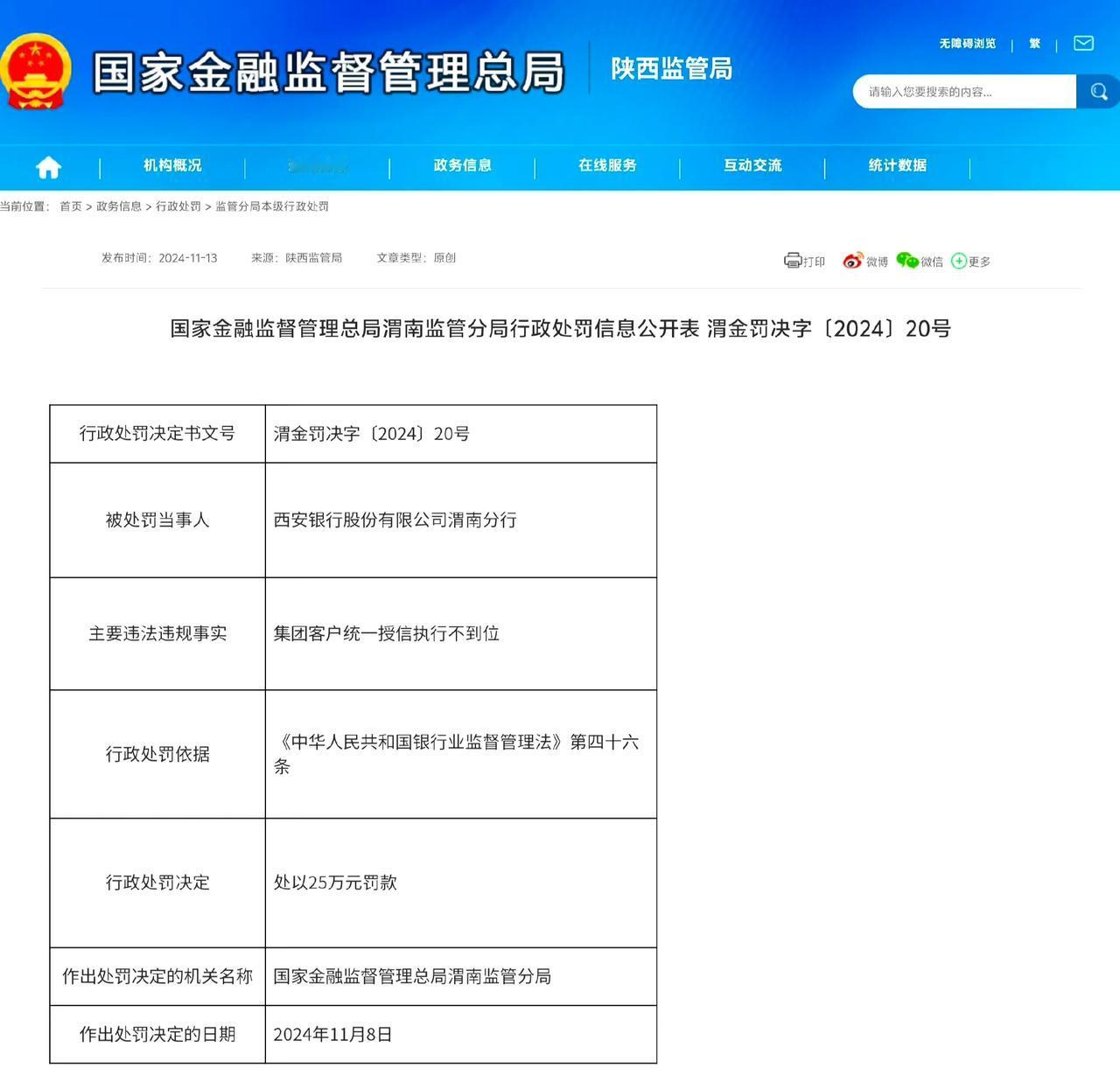Viewport: 1120px width, 1082px height.
Task: Click the national emblem logo
Action: click(35, 72)
